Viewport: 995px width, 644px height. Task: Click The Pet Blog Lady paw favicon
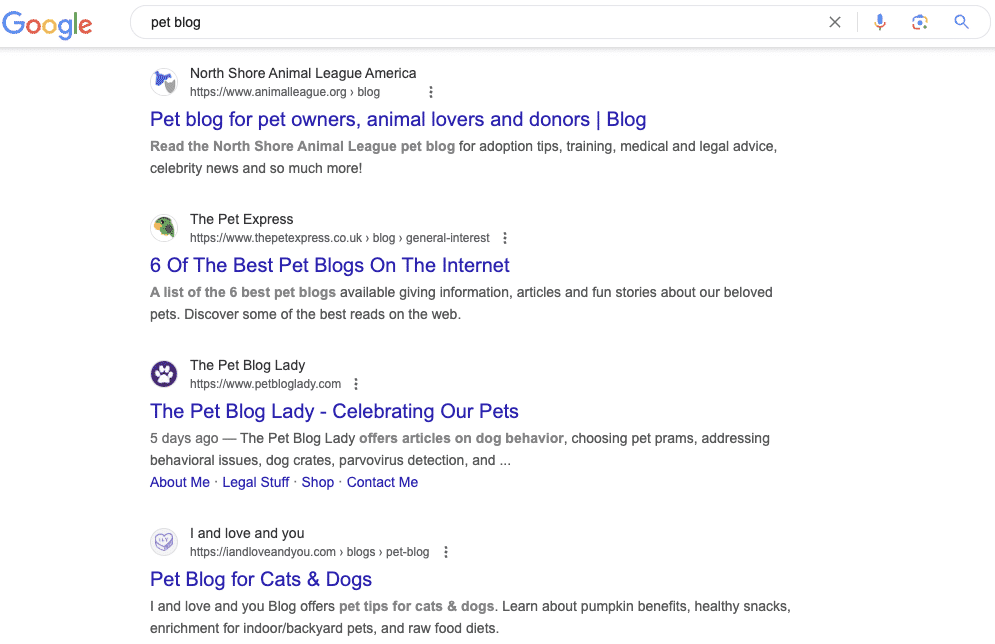164,374
